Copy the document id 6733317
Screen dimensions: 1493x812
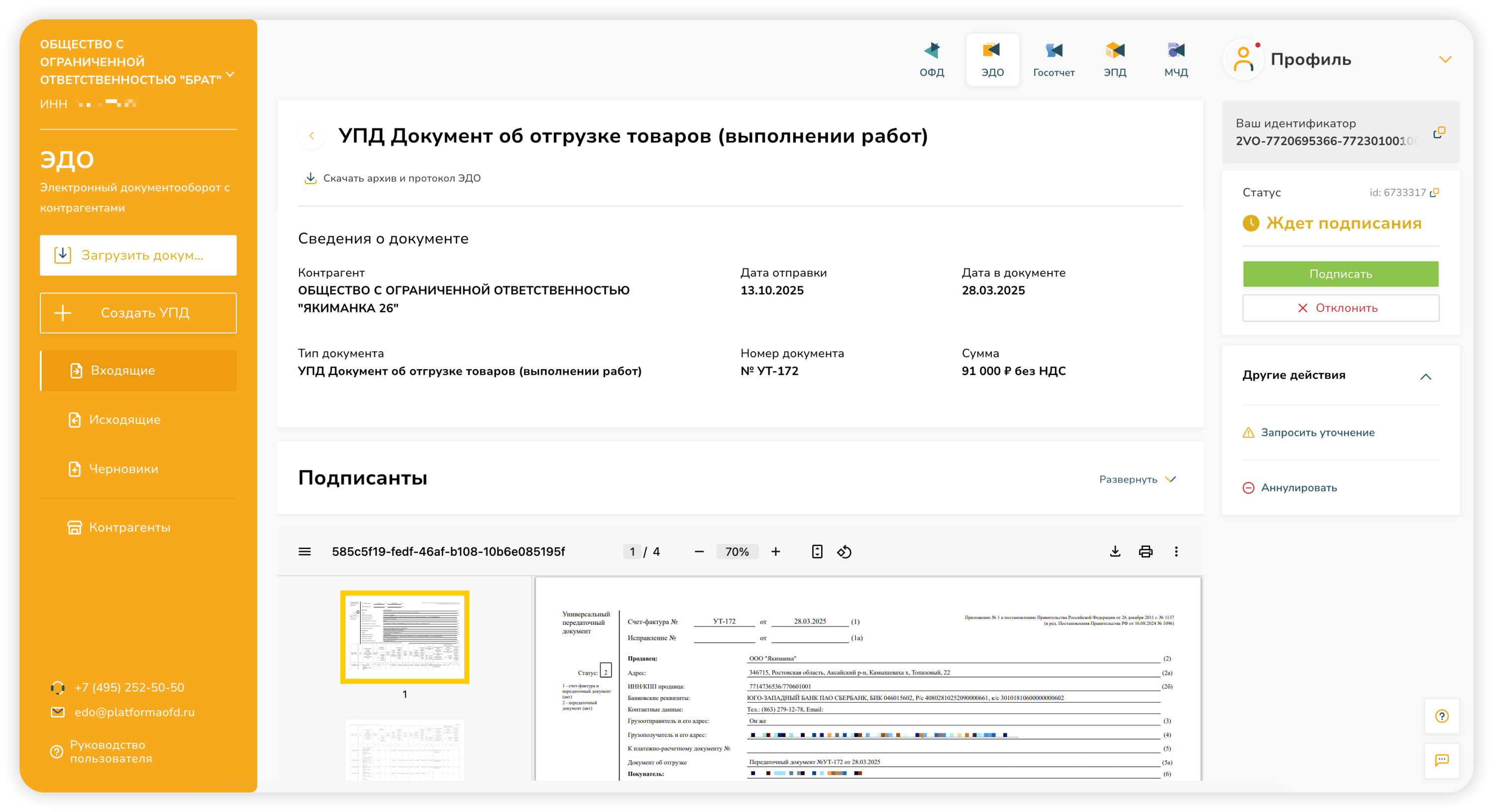pos(1434,193)
